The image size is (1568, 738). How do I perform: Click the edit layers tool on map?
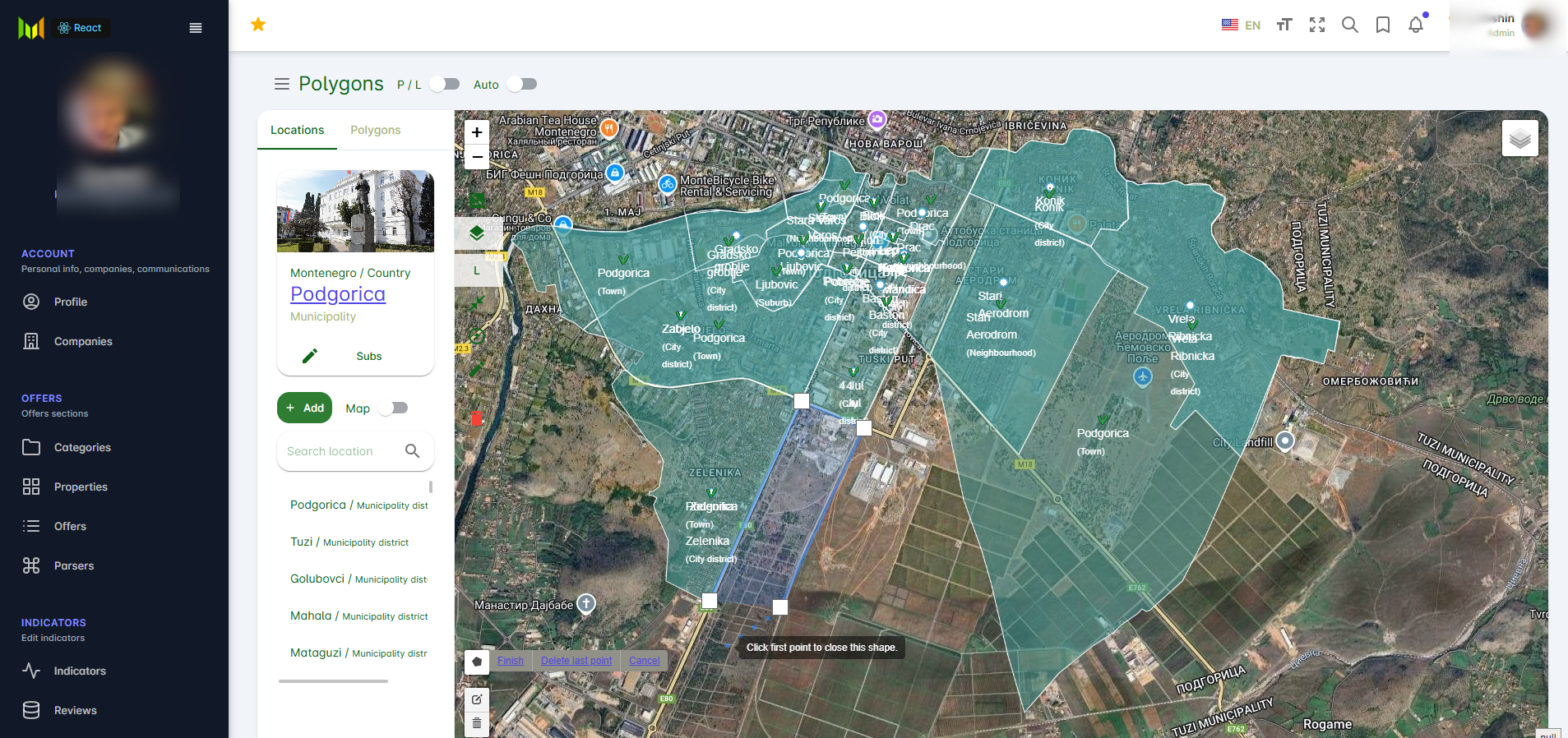click(477, 699)
